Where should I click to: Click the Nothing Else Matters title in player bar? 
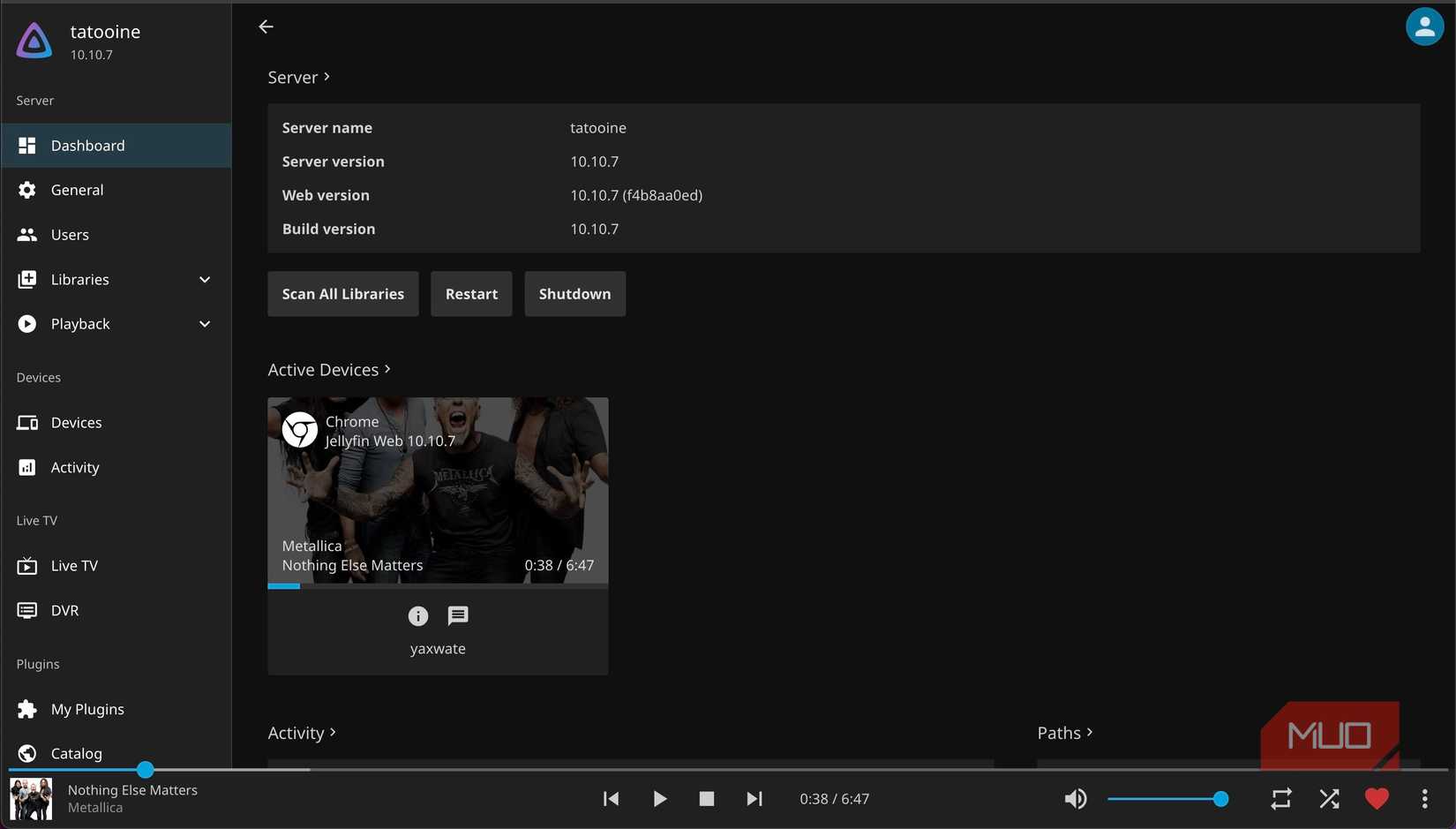click(132, 790)
